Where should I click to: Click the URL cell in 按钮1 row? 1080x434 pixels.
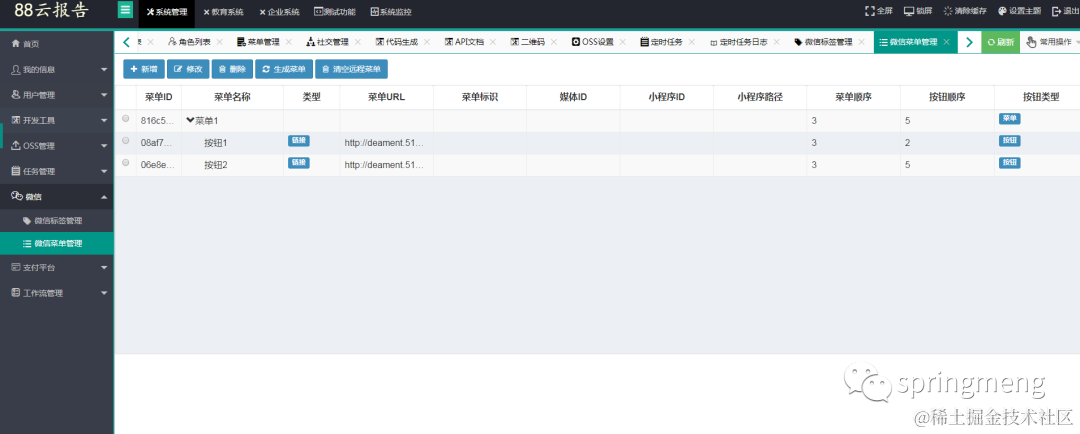[384, 143]
